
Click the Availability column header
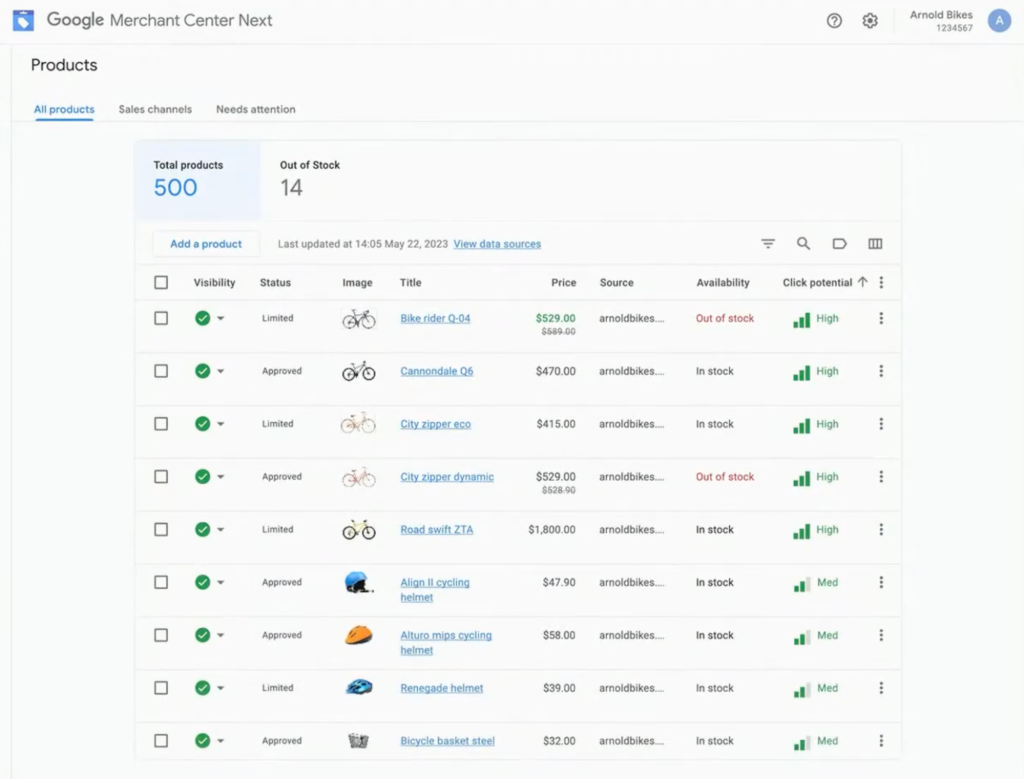723,282
